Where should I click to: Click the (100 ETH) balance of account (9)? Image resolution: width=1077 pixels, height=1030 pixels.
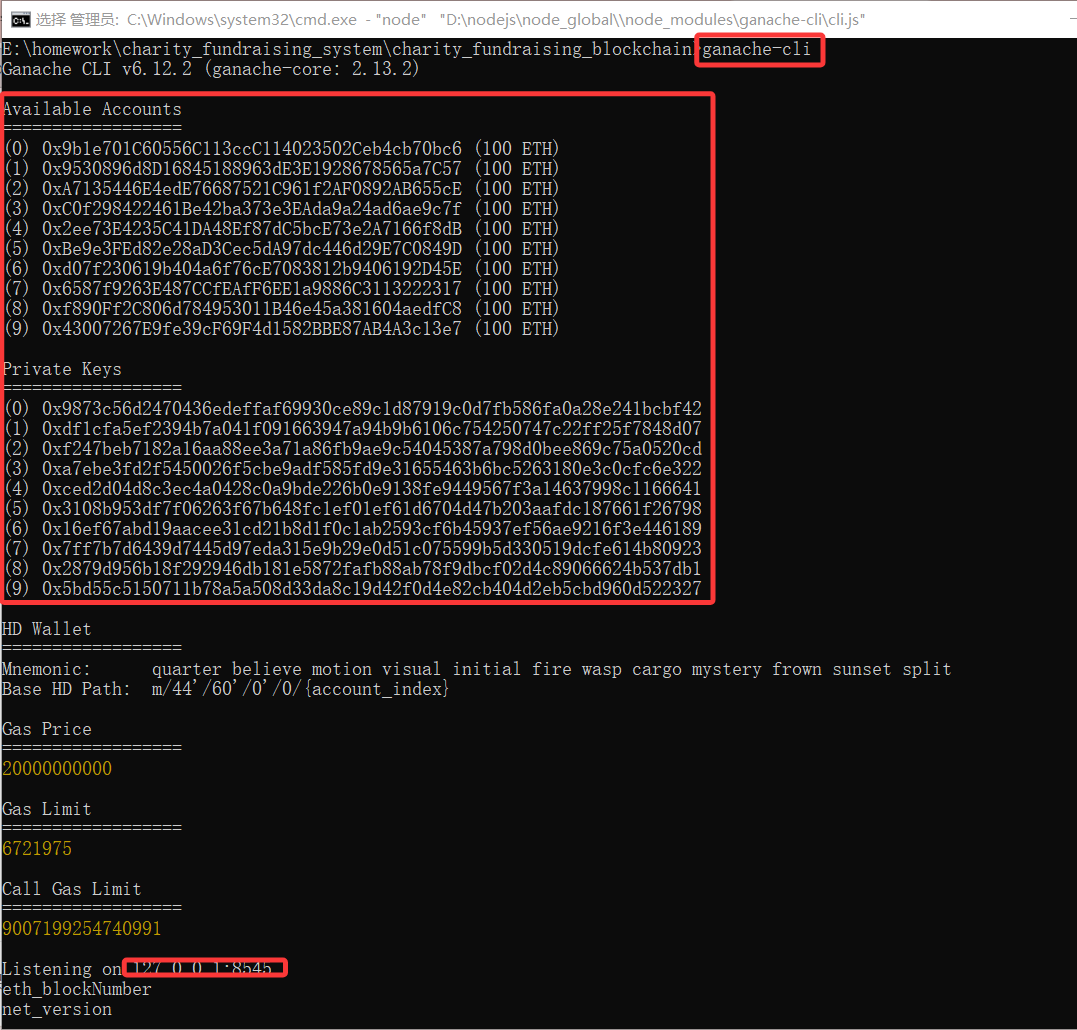(517, 329)
